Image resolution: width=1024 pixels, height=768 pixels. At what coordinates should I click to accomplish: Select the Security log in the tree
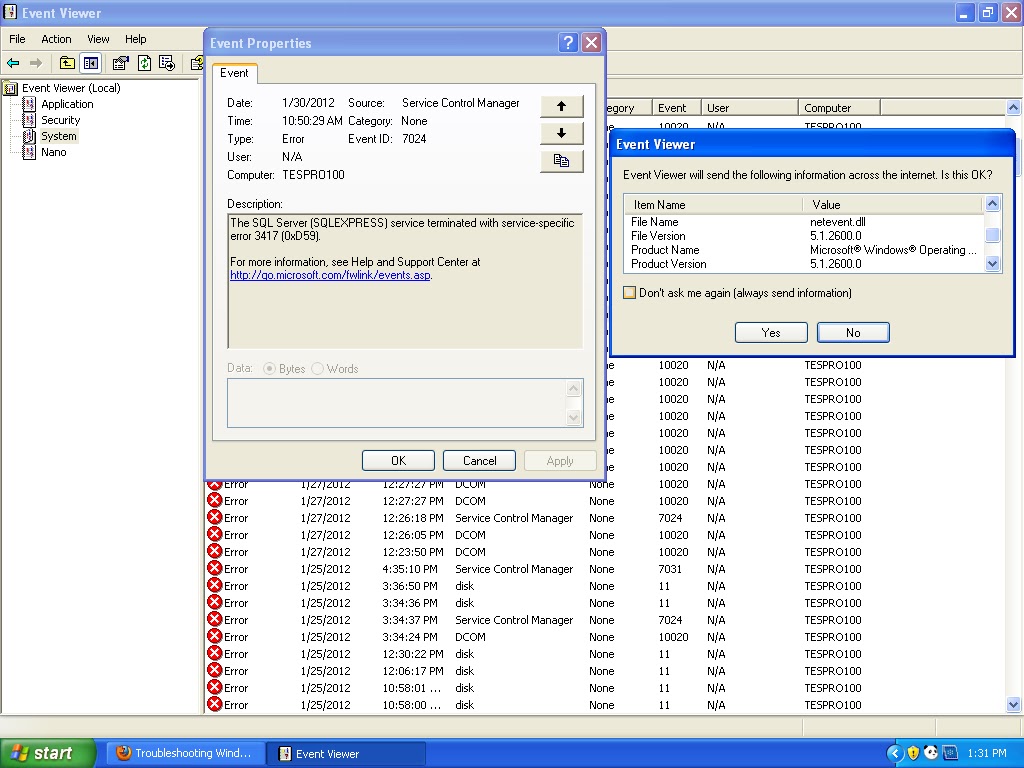point(60,120)
